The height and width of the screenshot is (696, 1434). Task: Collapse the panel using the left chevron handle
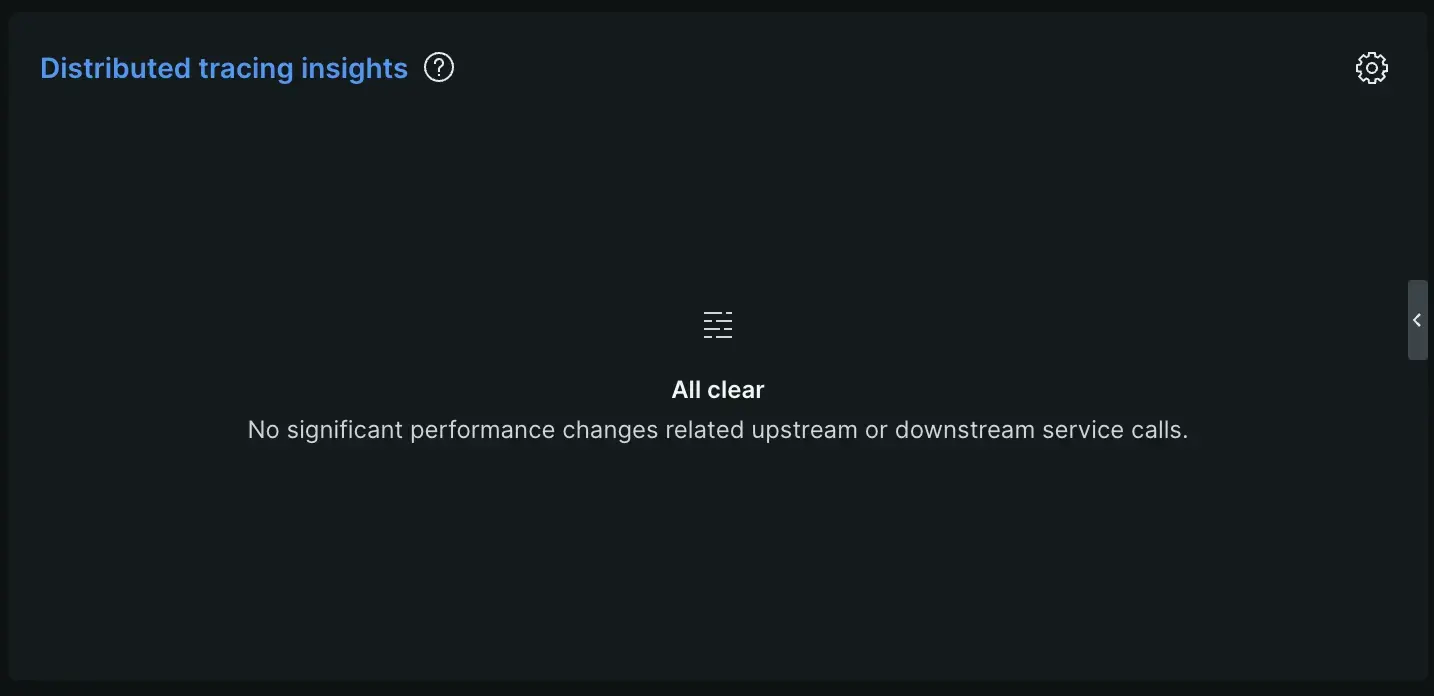click(1417, 320)
